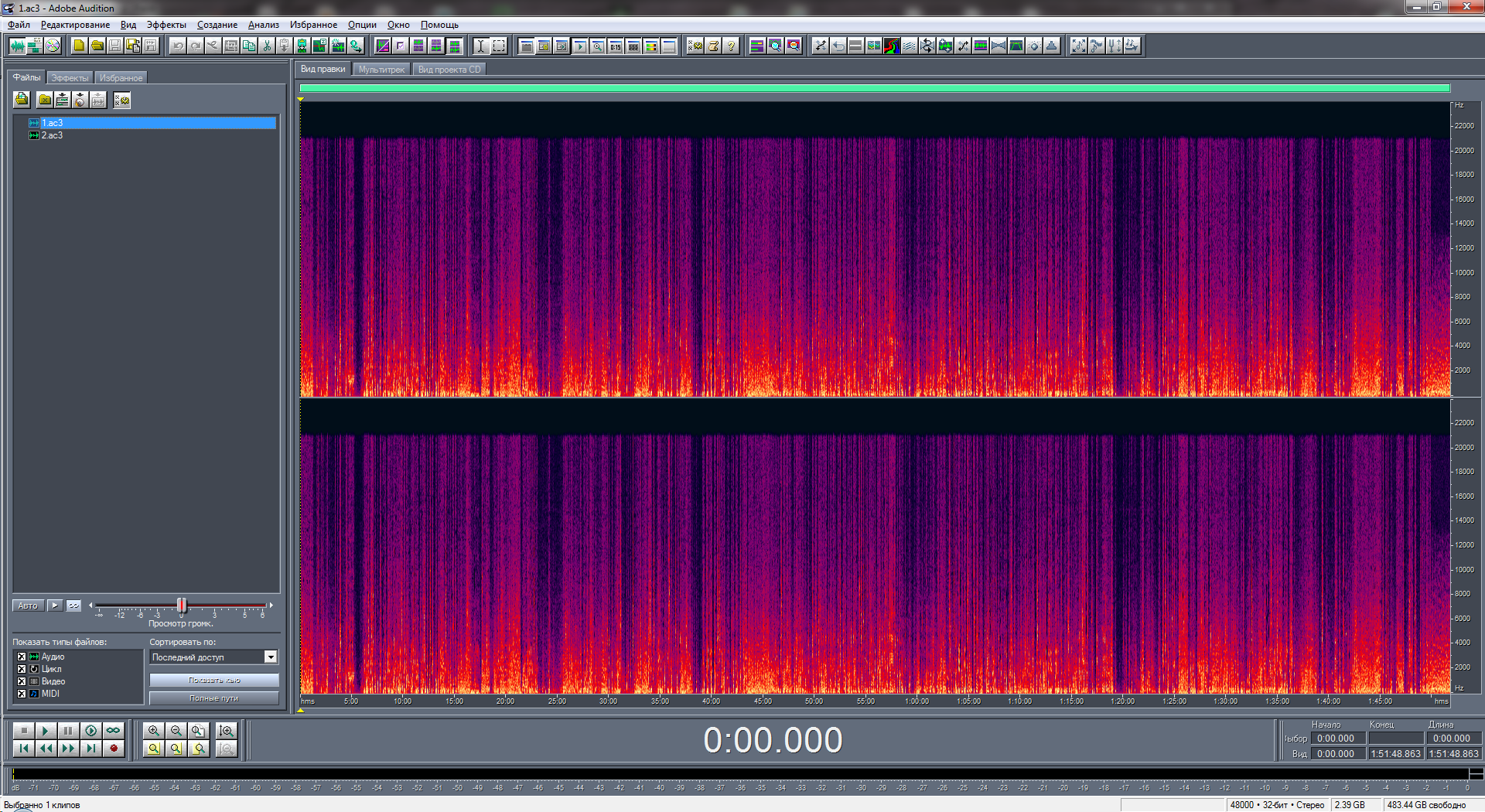Select the Time Selection I-beam tool

[x=480, y=46]
